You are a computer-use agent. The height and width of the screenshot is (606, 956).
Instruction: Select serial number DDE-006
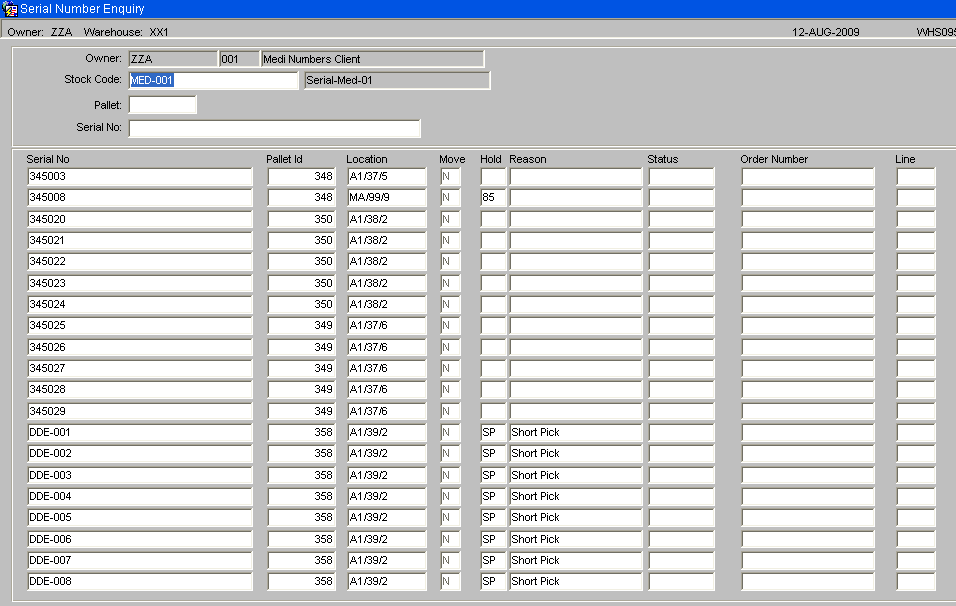pyautogui.click(x=140, y=540)
